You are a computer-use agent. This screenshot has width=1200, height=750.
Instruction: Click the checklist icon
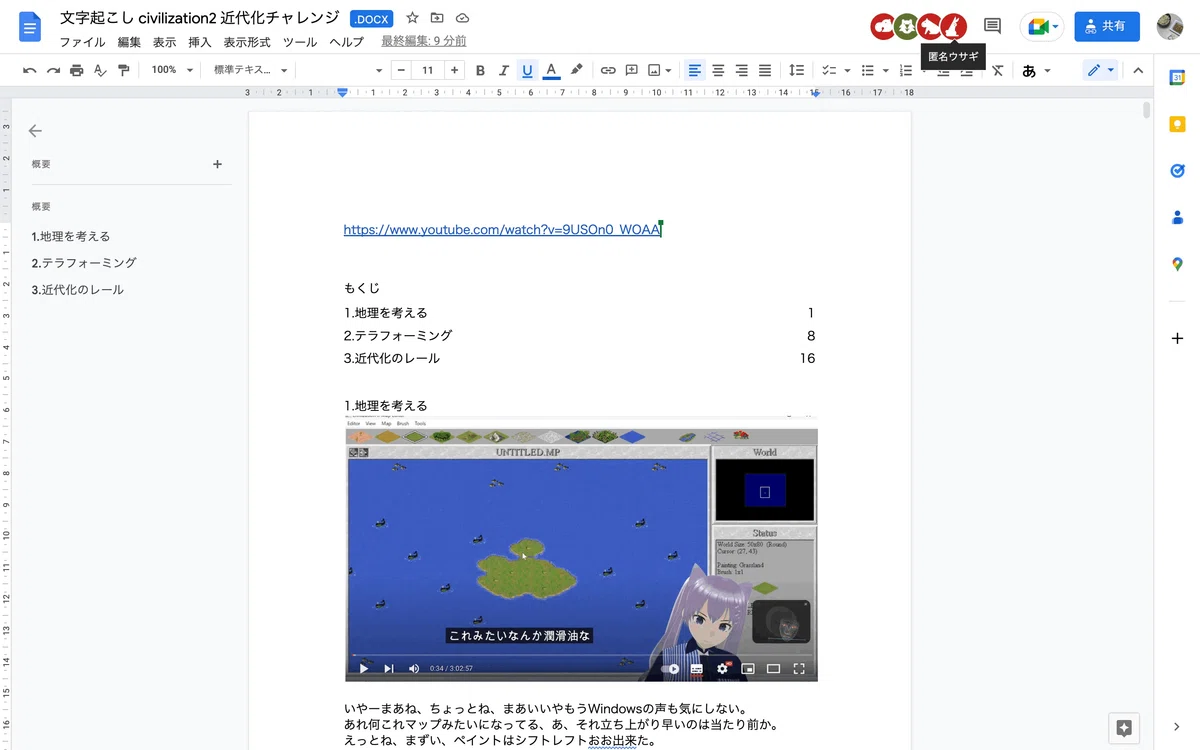coord(829,70)
